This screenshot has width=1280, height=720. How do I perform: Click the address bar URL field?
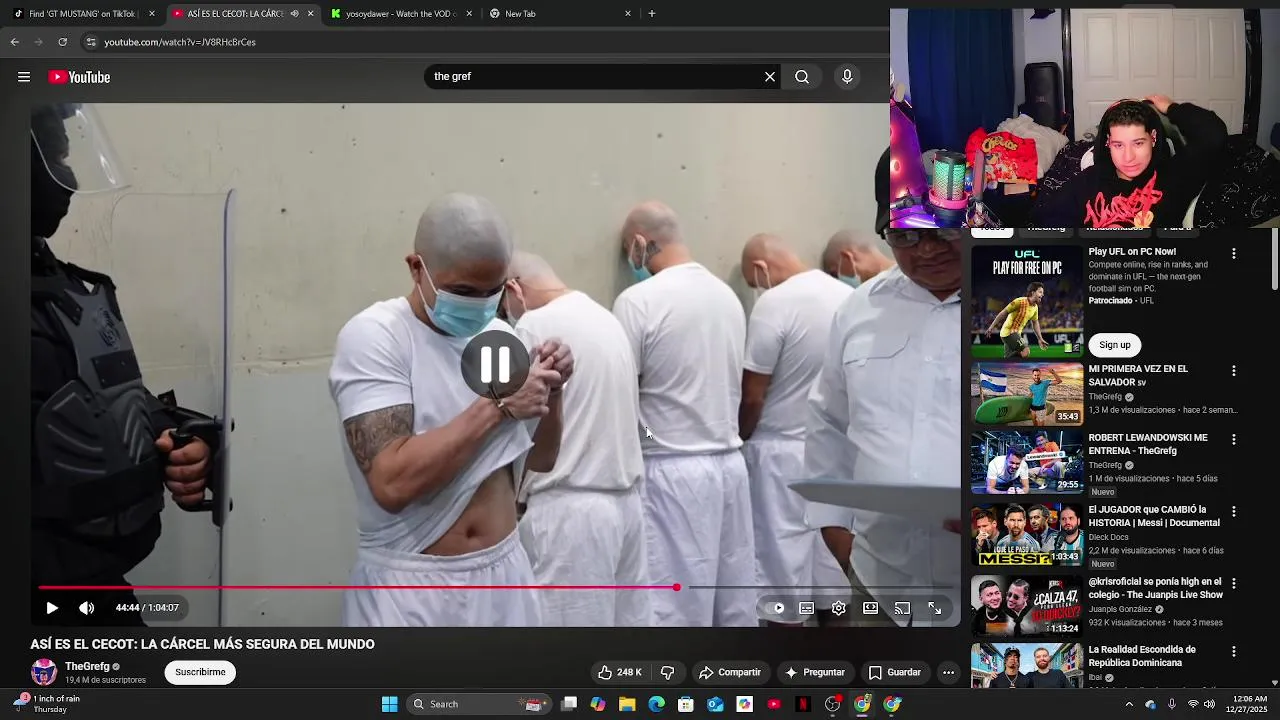tap(480, 42)
